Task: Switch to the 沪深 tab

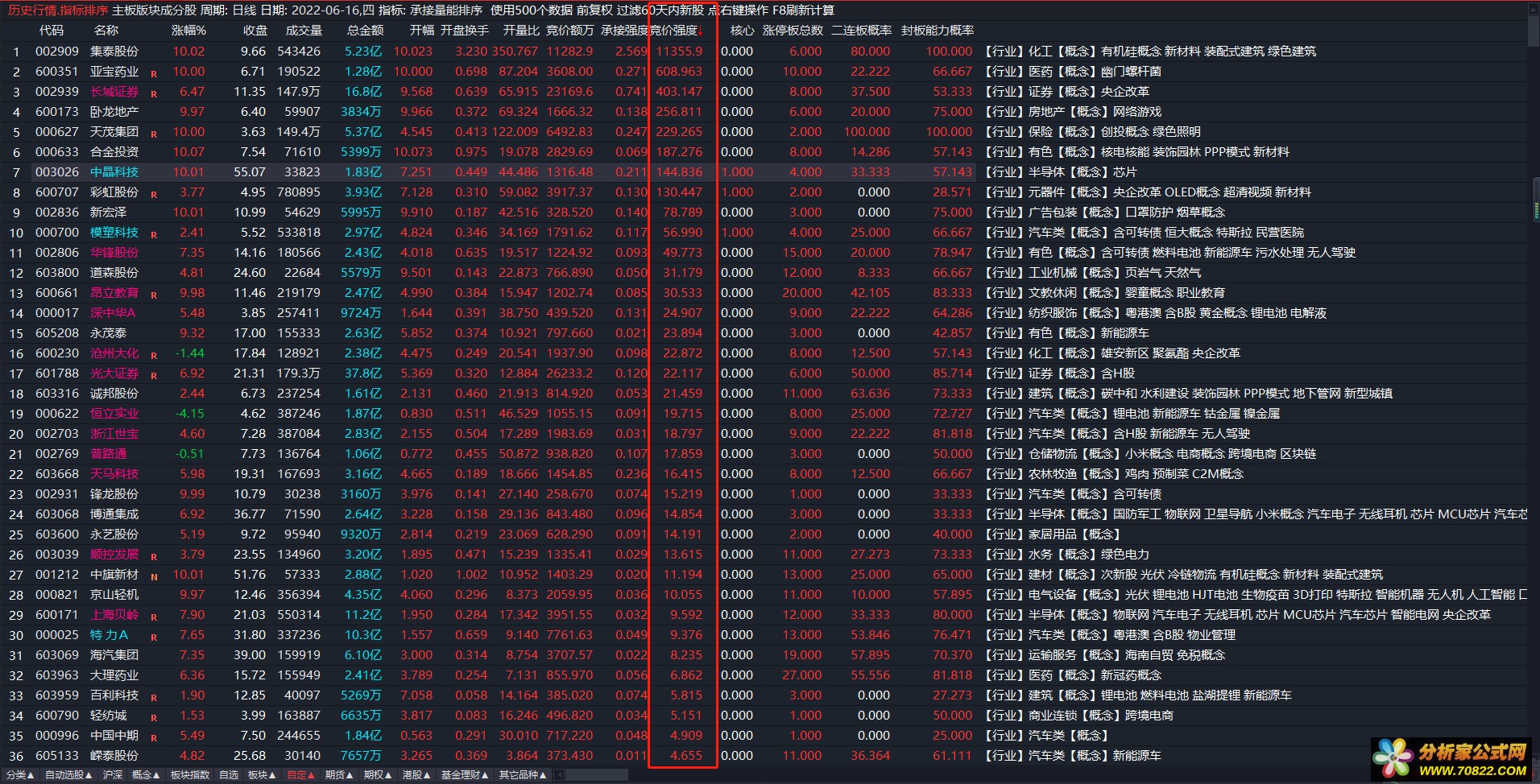Action: click(113, 775)
